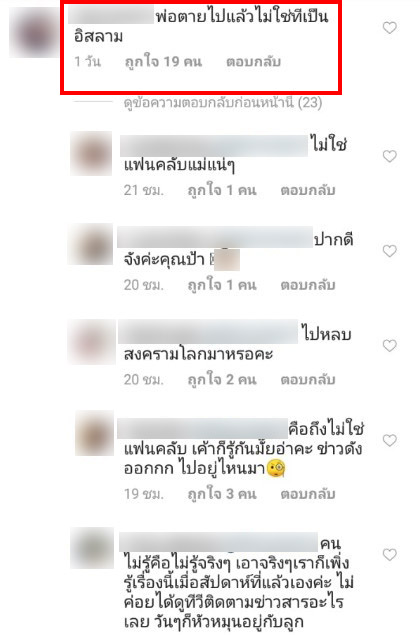Expand previous replies (23) link
Viewport: 420px width, 635px height.
click(x=223, y=103)
